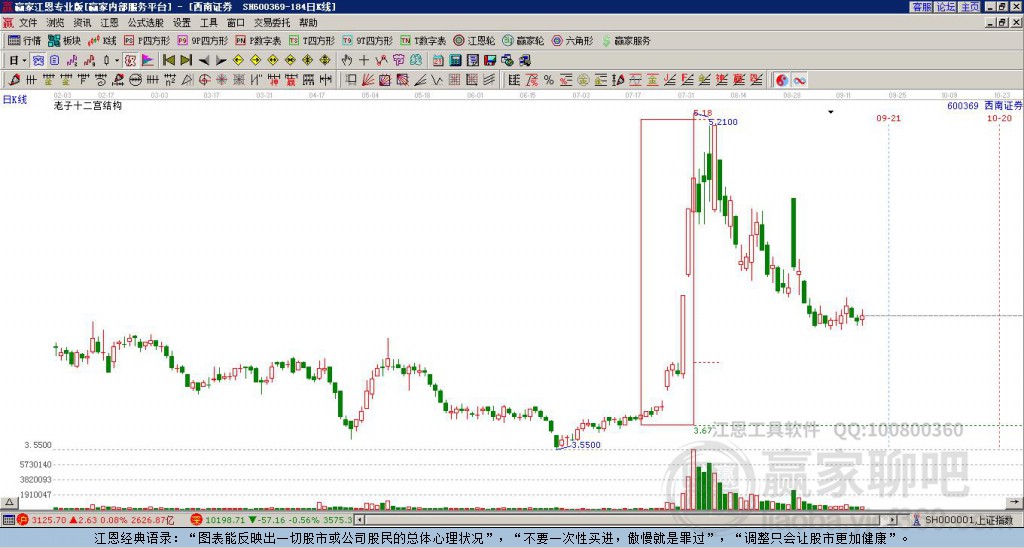Click the Shanghai index 3125.70 status value

coord(49,520)
